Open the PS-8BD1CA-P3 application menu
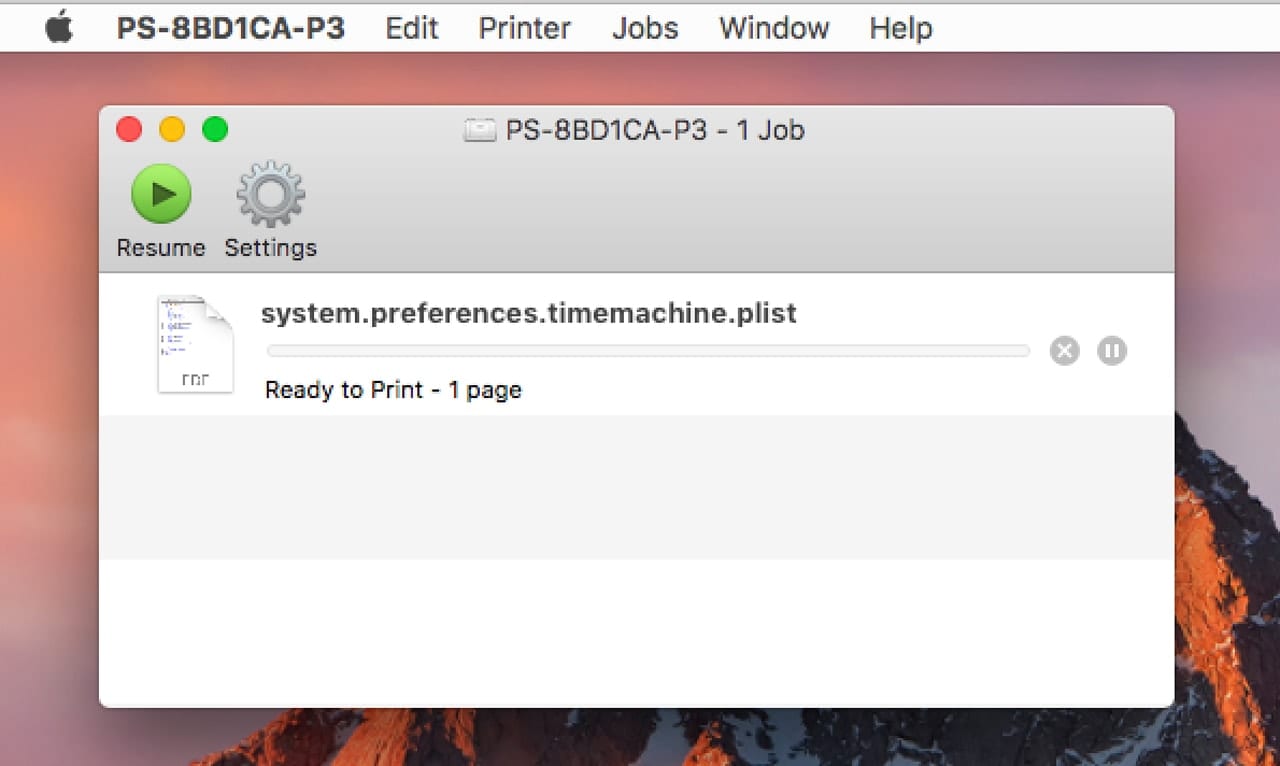The height and width of the screenshot is (766, 1280). point(231,28)
